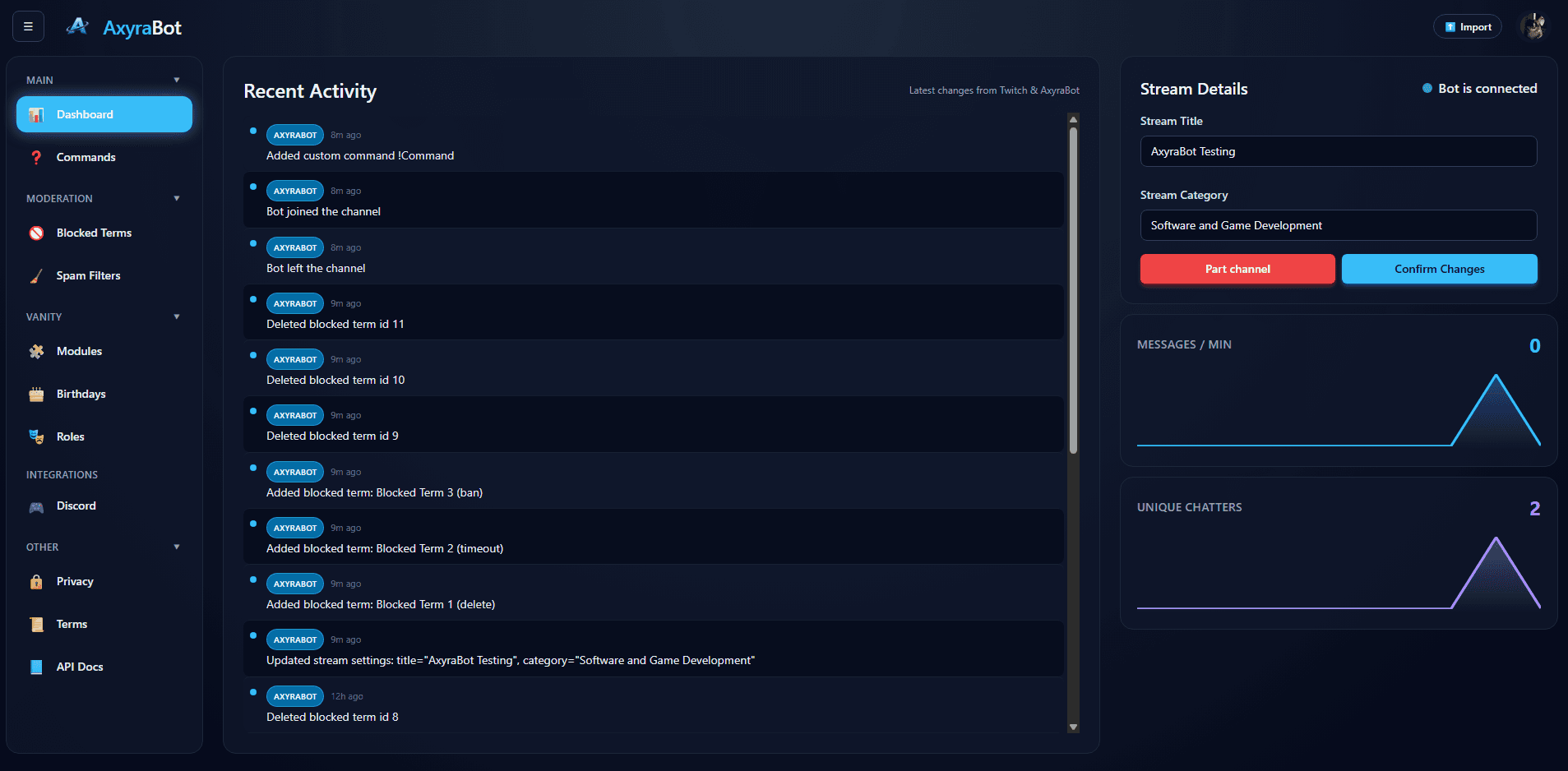The height and width of the screenshot is (771, 1568).
Task: Collapse the OTHER sidebar section
Action: click(x=177, y=547)
